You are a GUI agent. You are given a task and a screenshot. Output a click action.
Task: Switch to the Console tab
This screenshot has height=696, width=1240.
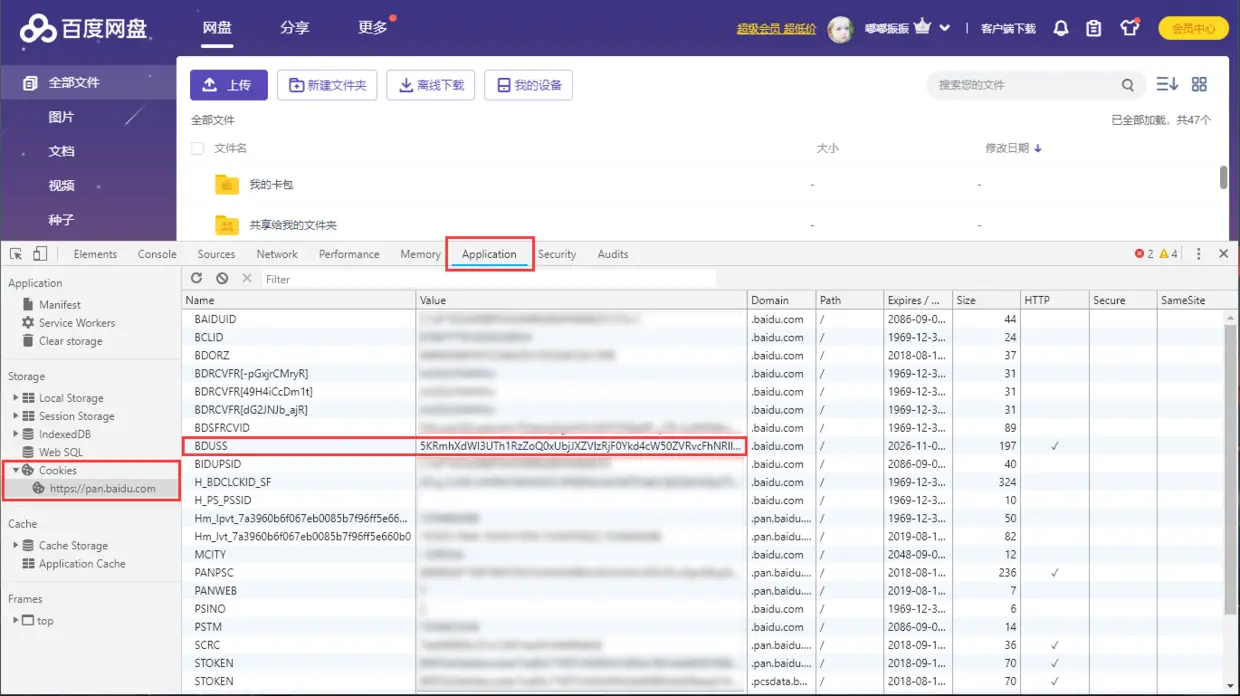(157, 254)
